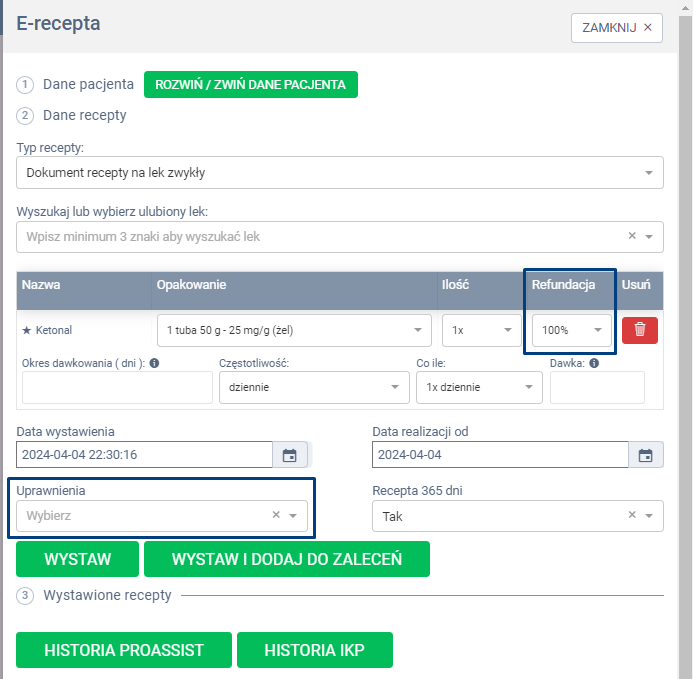Open HISTORIA PROASSIST
693x679 pixels.
click(124, 650)
